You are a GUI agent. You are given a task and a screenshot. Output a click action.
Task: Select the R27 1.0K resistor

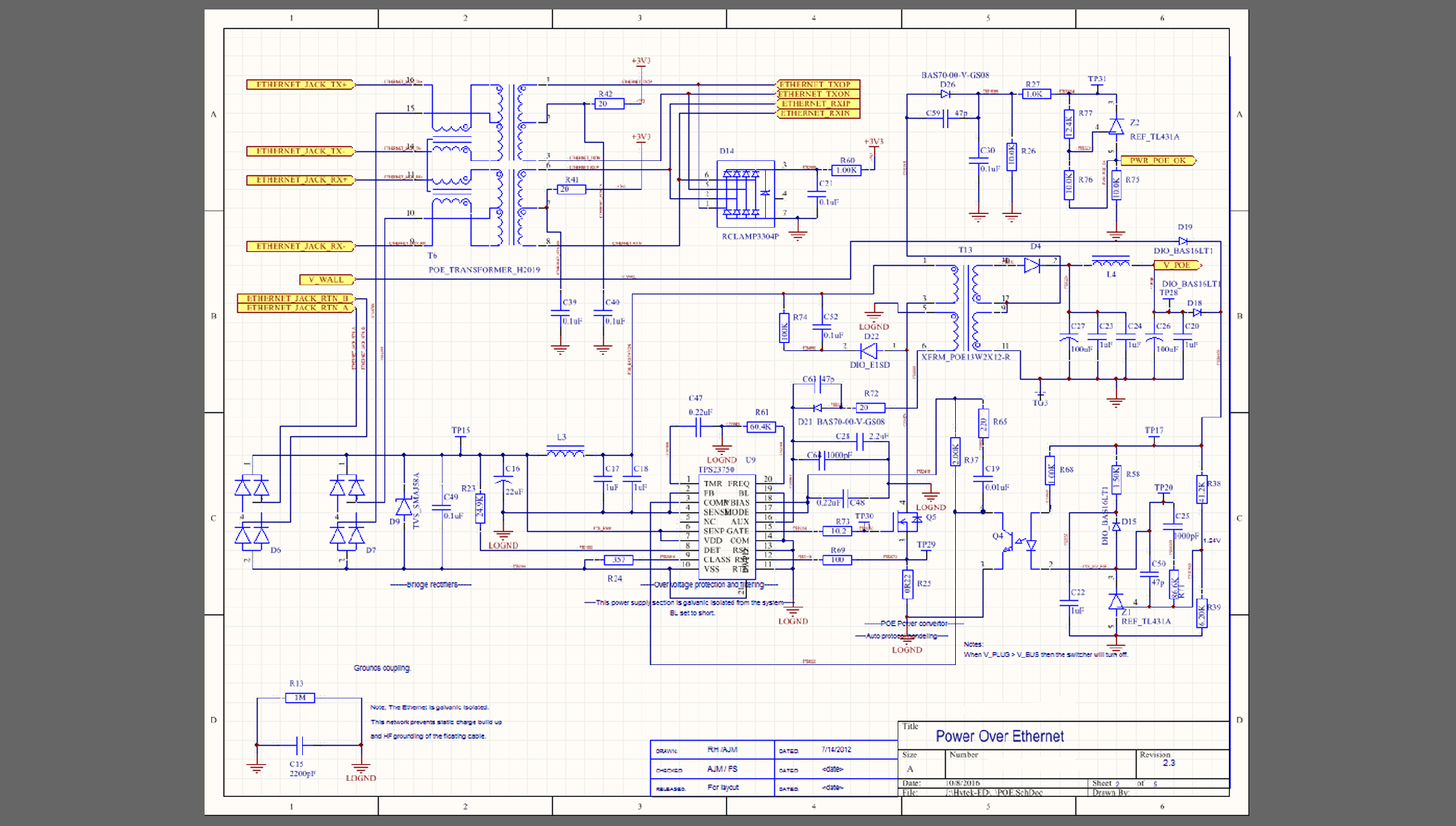1036,94
